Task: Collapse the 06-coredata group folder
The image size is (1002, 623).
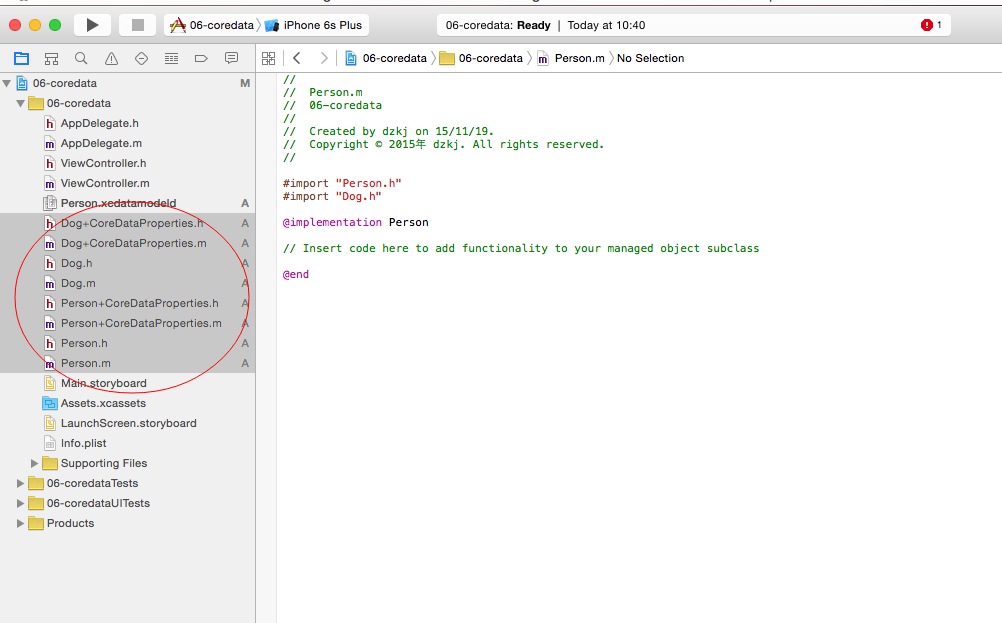Action: pos(20,103)
